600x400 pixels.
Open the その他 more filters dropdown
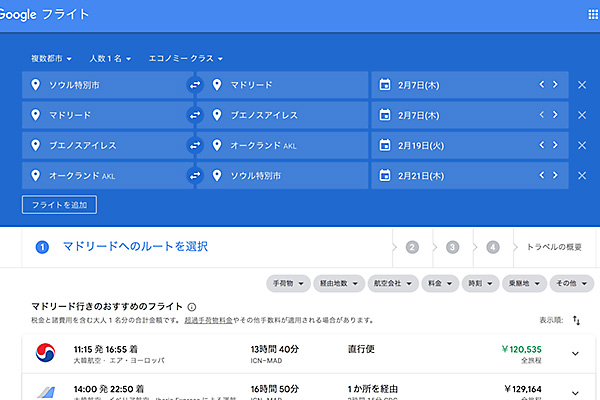tap(572, 283)
